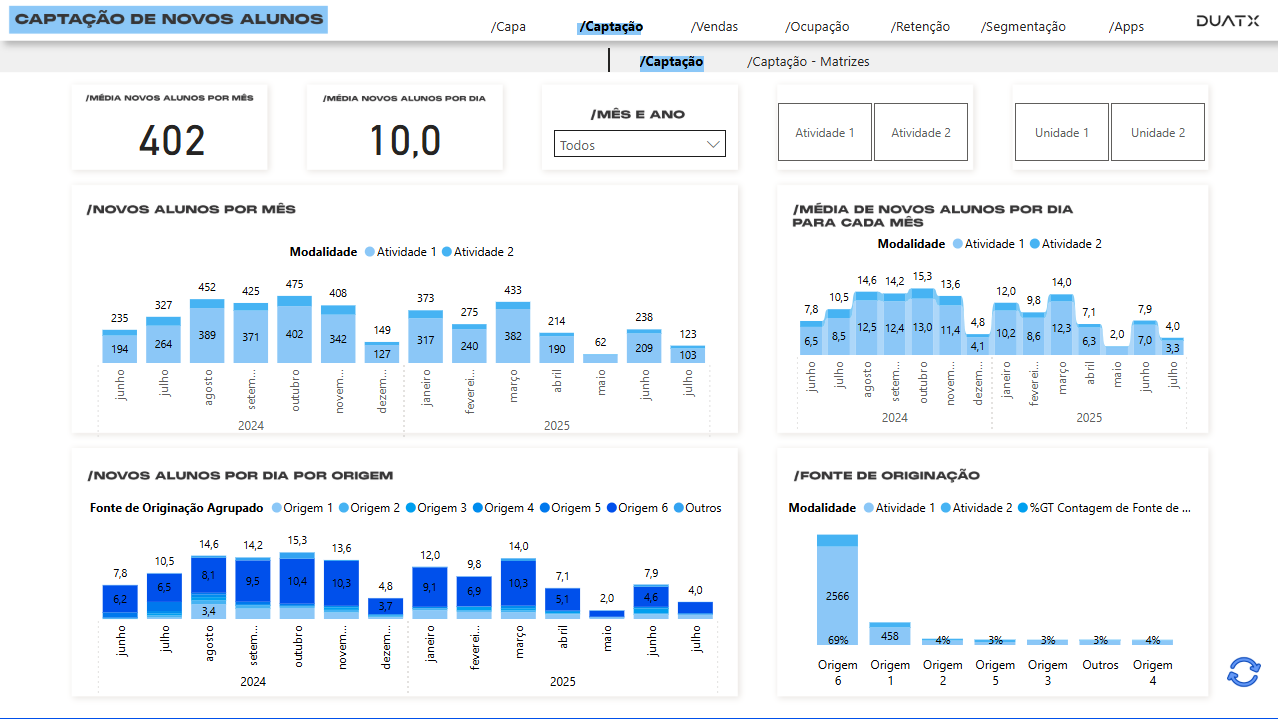Click the CAPTAÇÃO DE NOVOS ALUNOS title
Screen dimensions: 1278x719
click(167, 19)
